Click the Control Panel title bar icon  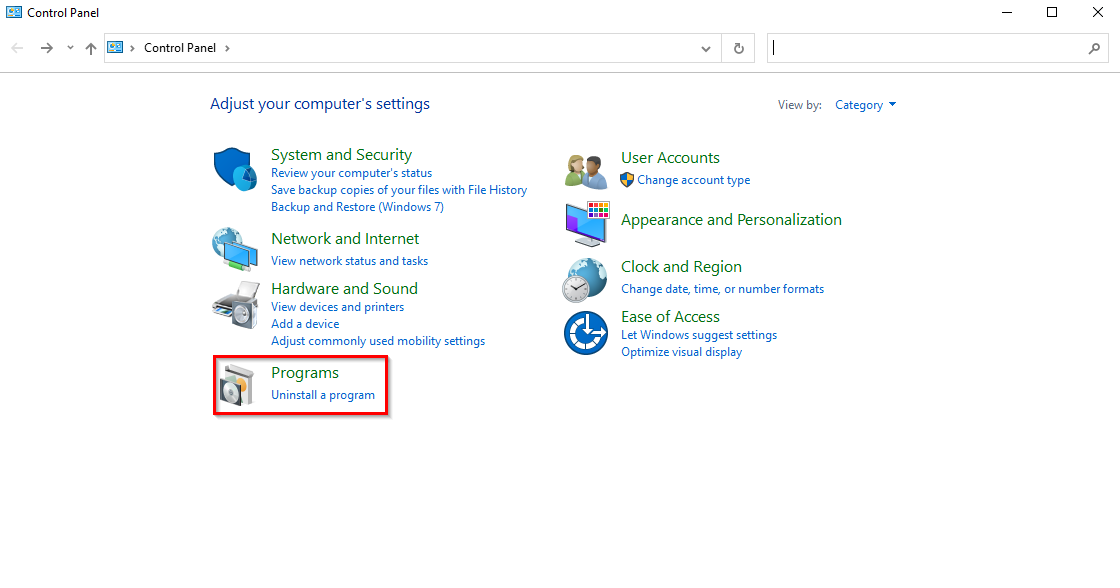(x=14, y=12)
